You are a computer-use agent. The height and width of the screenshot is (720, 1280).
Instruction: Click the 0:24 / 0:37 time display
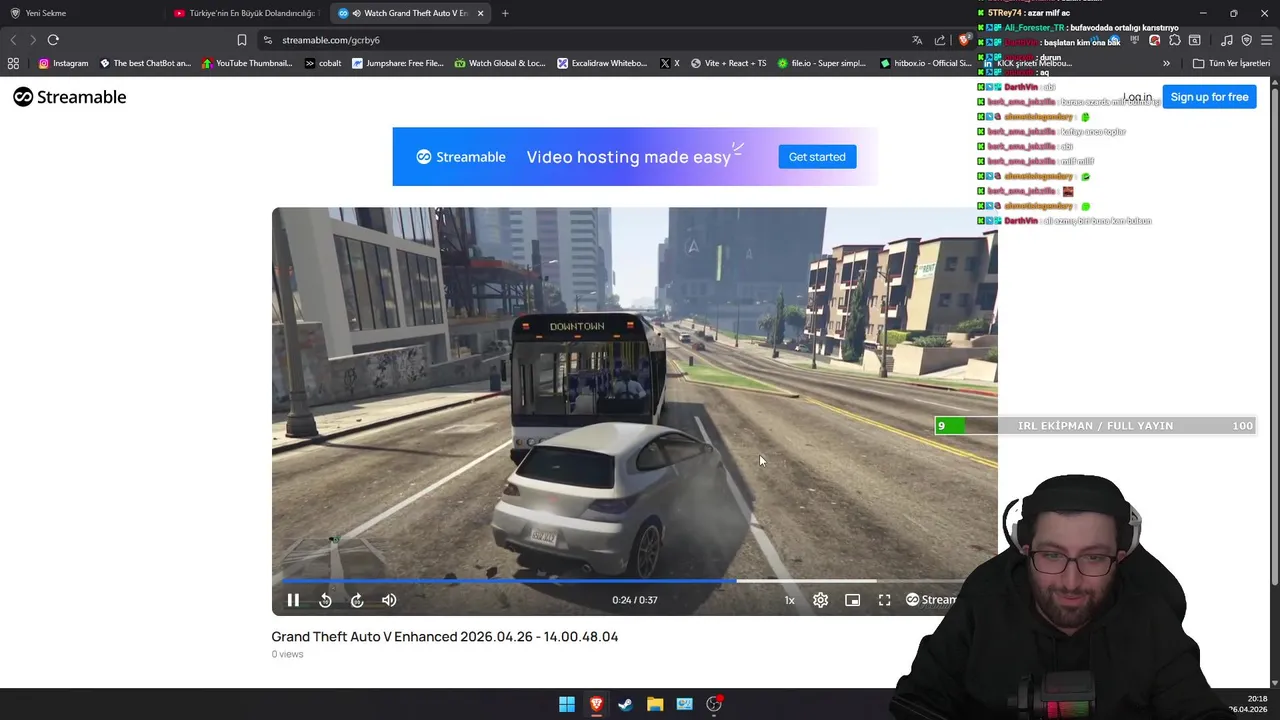[635, 600]
